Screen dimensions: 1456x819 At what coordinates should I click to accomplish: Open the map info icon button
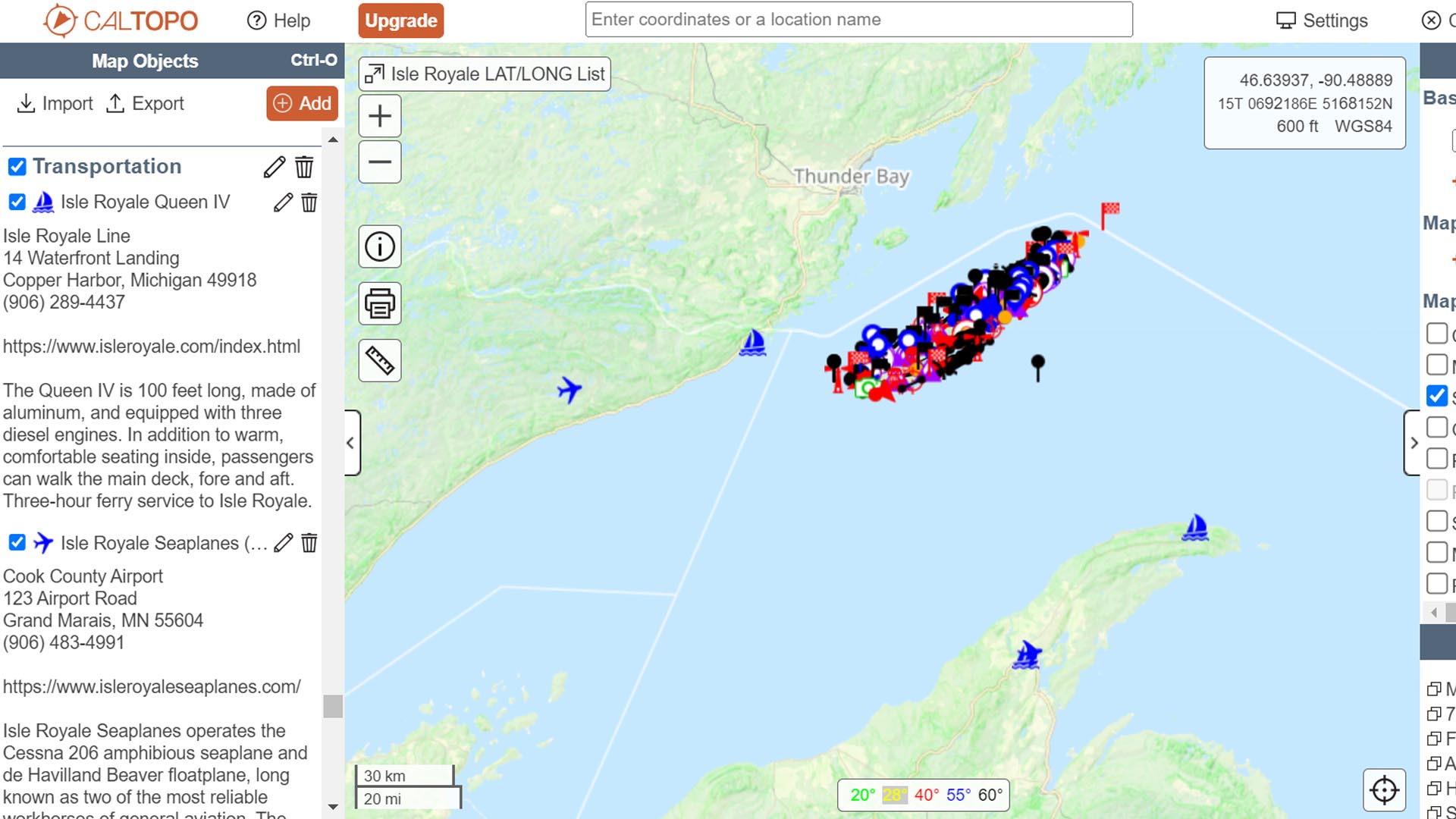click(x=379, y=246)
